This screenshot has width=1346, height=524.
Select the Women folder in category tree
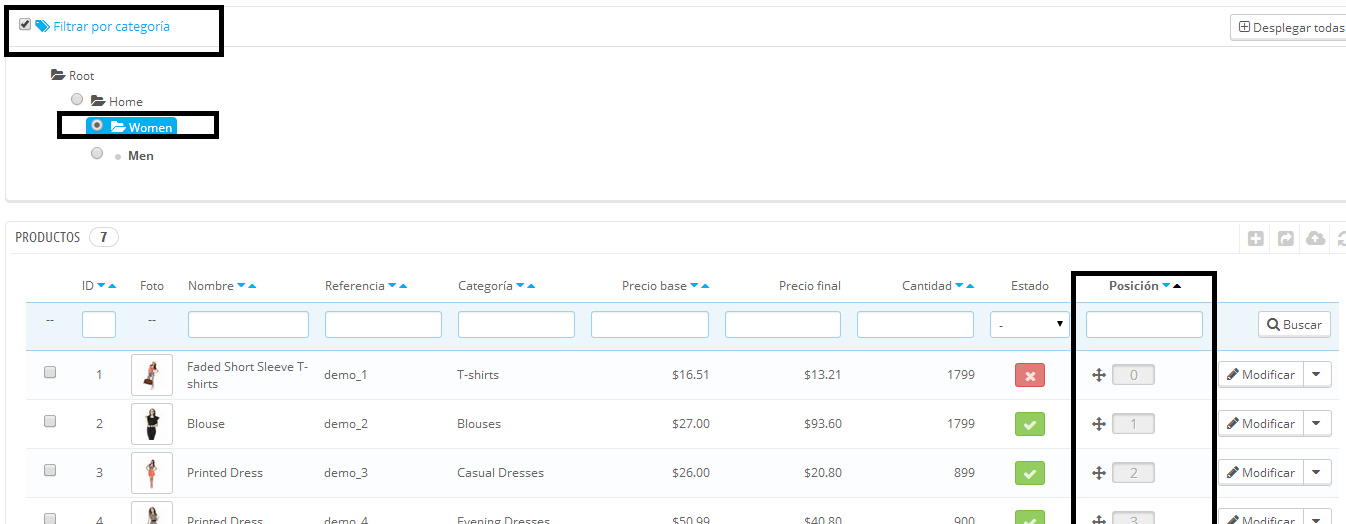144,127
